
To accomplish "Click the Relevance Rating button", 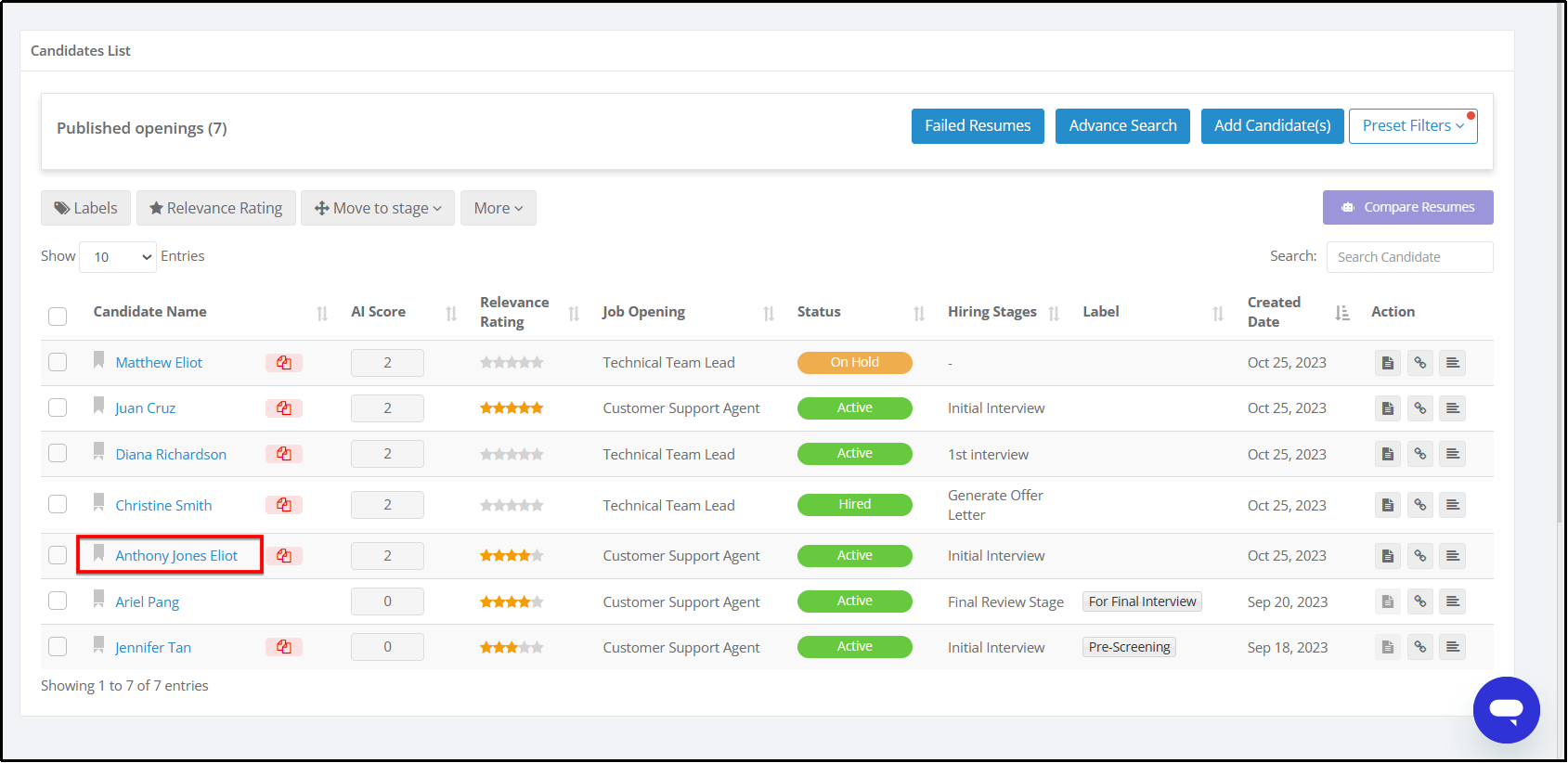I will (216, 208).
